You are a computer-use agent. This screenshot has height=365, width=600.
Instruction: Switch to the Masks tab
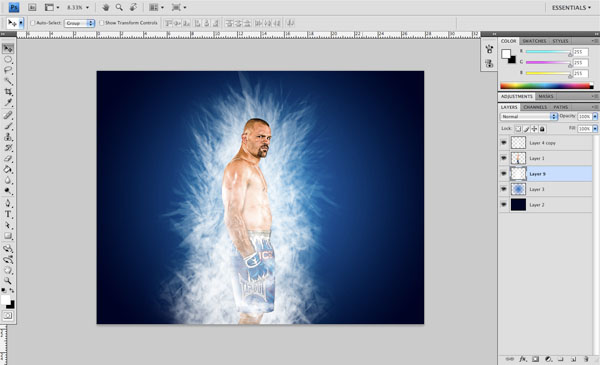[x=546, y=96]
